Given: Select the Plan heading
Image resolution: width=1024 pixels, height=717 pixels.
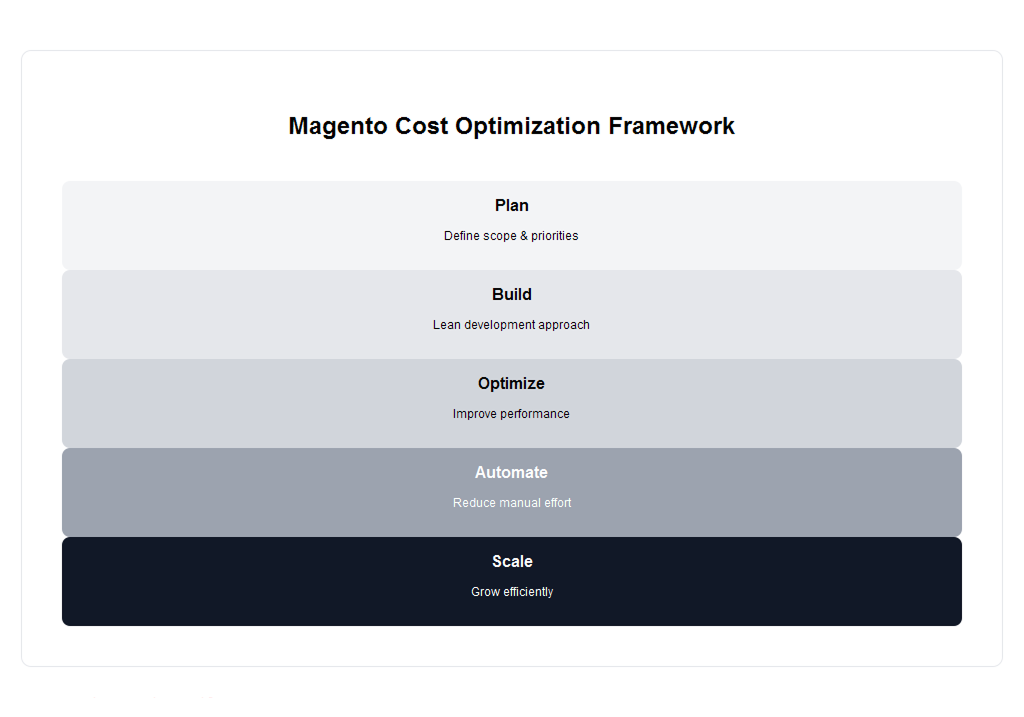Looking at the screenshot, I should coord(511,205).
